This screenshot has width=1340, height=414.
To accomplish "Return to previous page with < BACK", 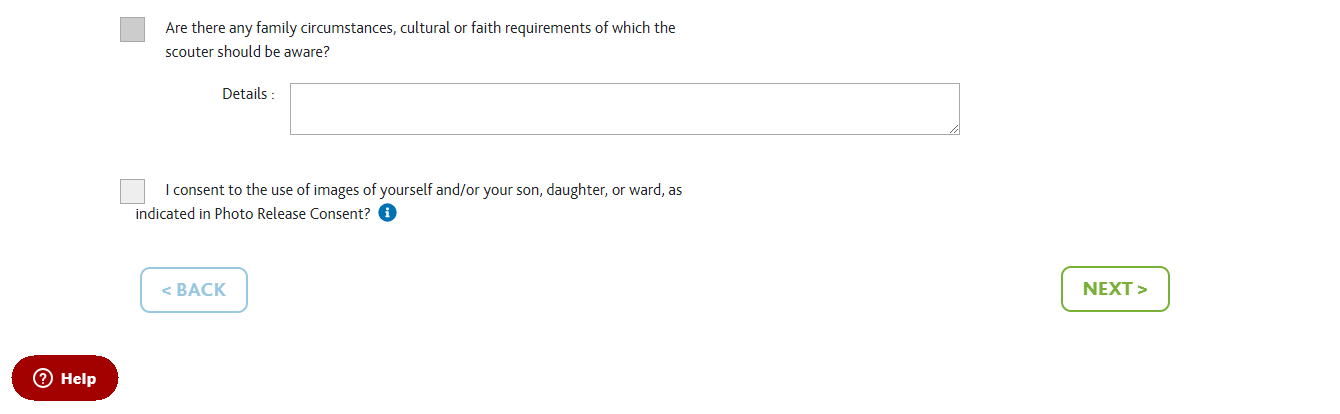I will click(194, 290).
